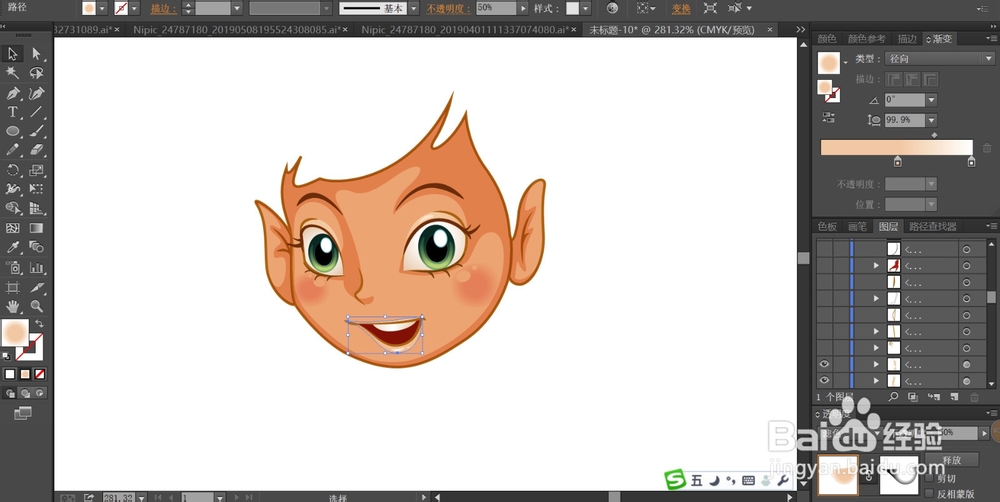Switch to the 描边 panel tab
The width and height of the screenshot is (1000, 502).
(907, 39)
